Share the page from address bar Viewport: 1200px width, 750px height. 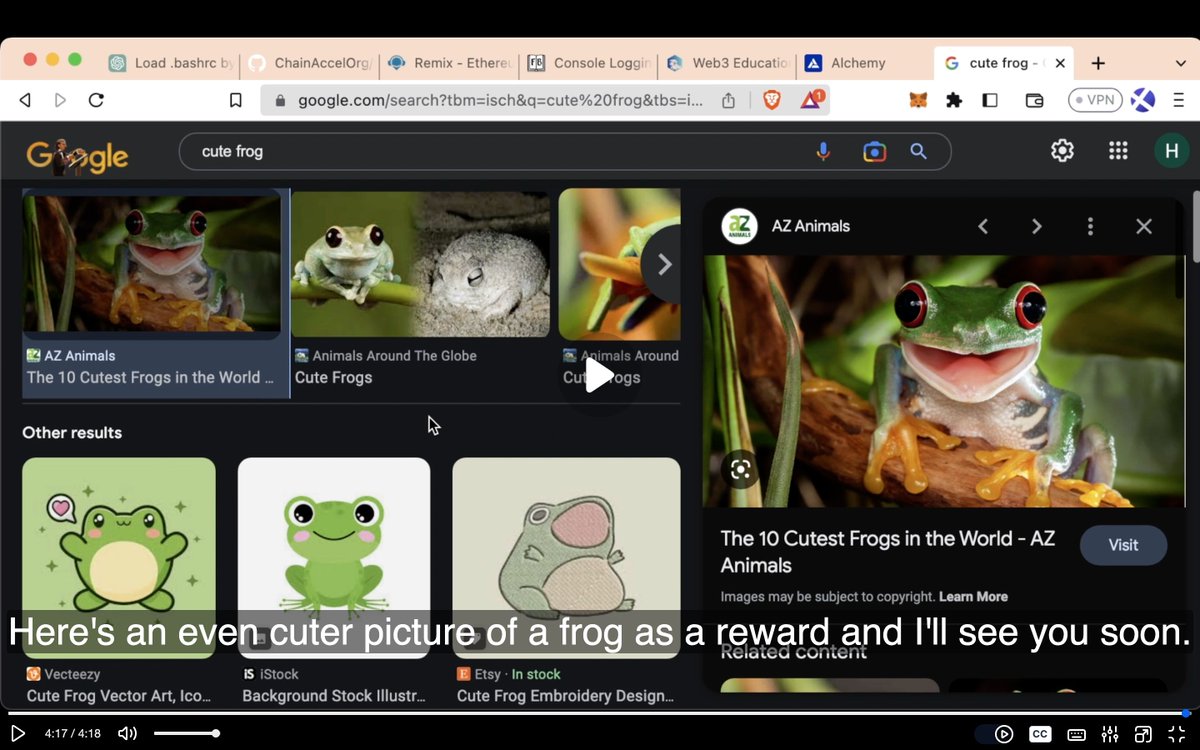coord(728,100)
